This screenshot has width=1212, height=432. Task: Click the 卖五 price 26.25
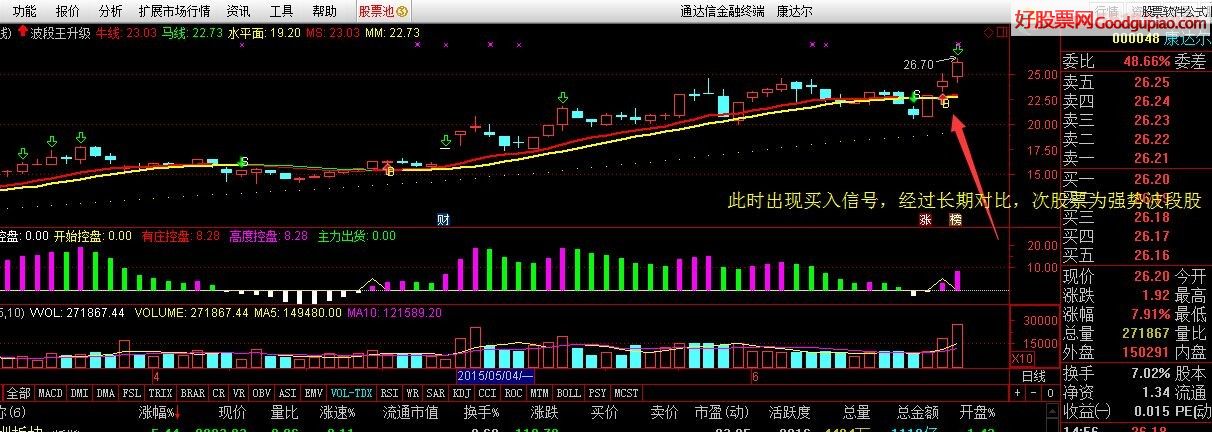(1153, 82)
